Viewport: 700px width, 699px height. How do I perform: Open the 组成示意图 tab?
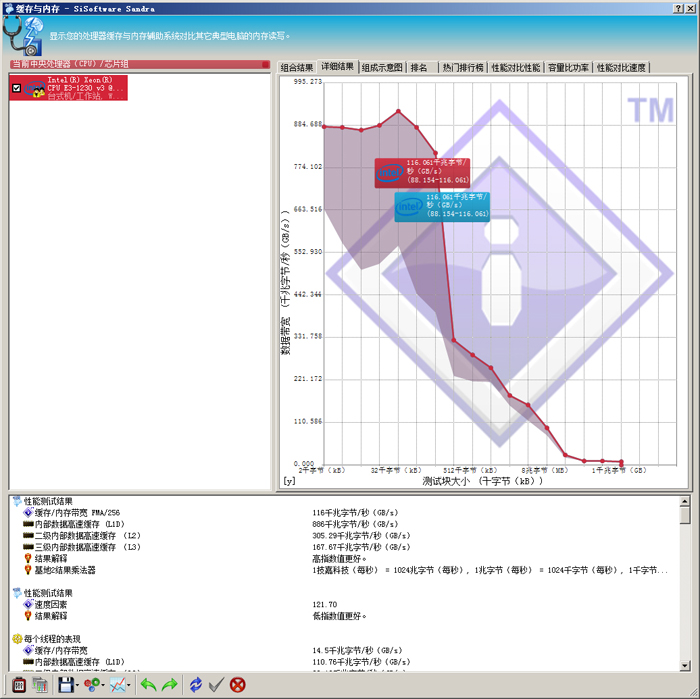382,67
